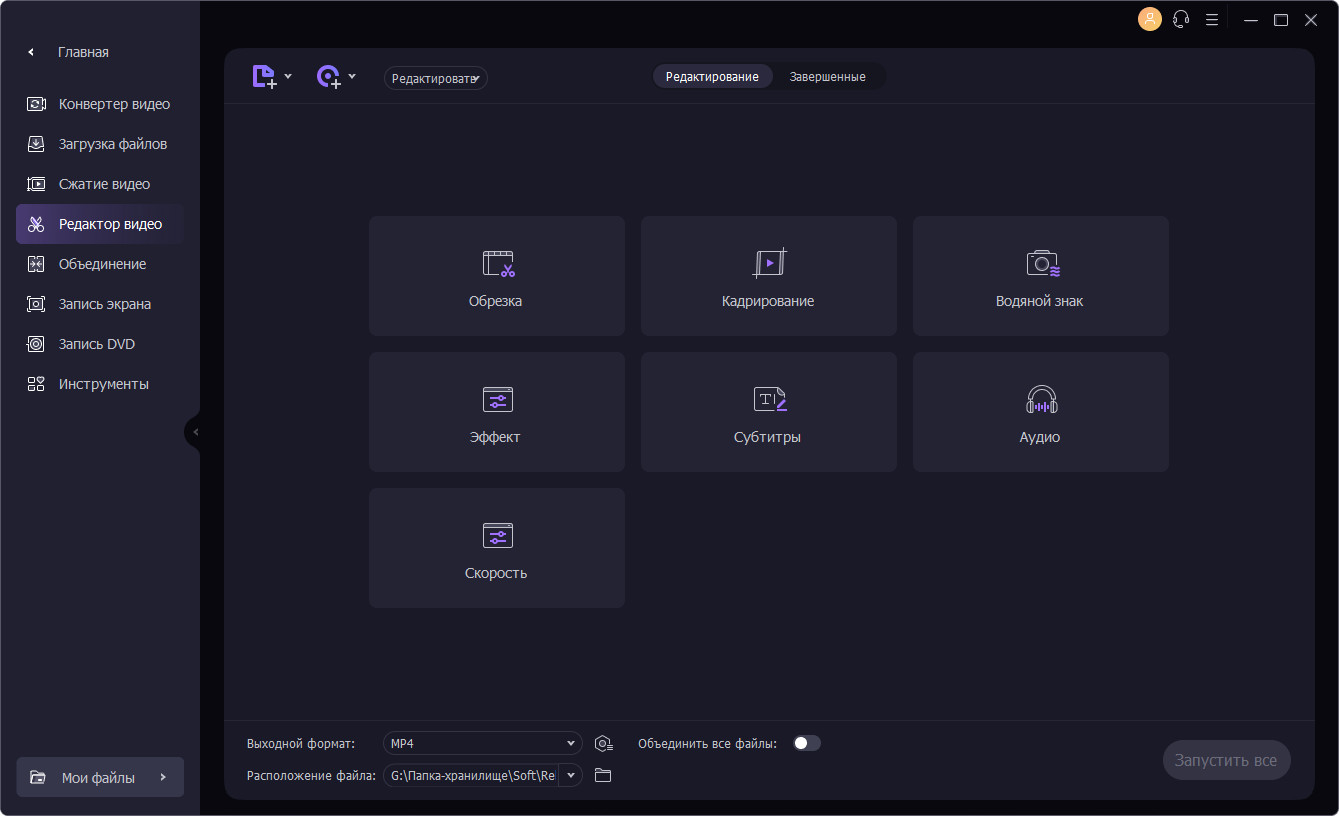Select Загрузка файлов in the sidebar
1339x816 pixels.
tap(100, 144)
